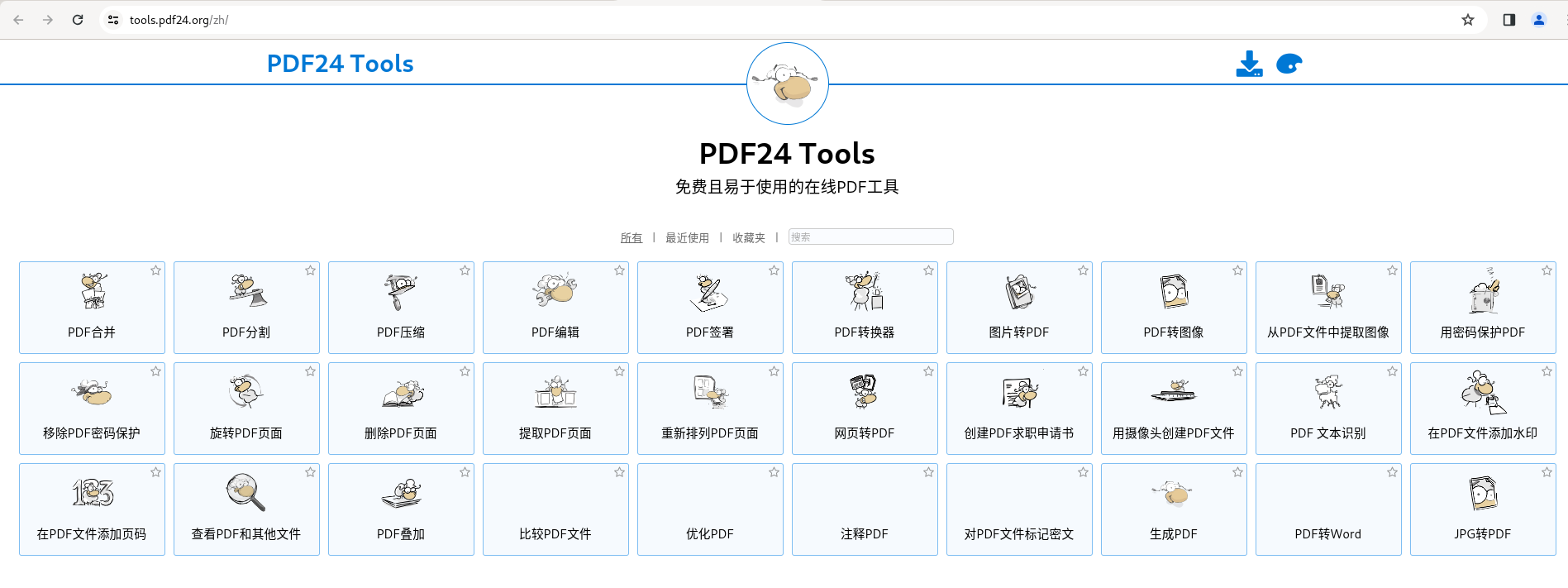Select the 最近使用 filter tab
The height and width of the screenshot is (588, 1568).
687,238
